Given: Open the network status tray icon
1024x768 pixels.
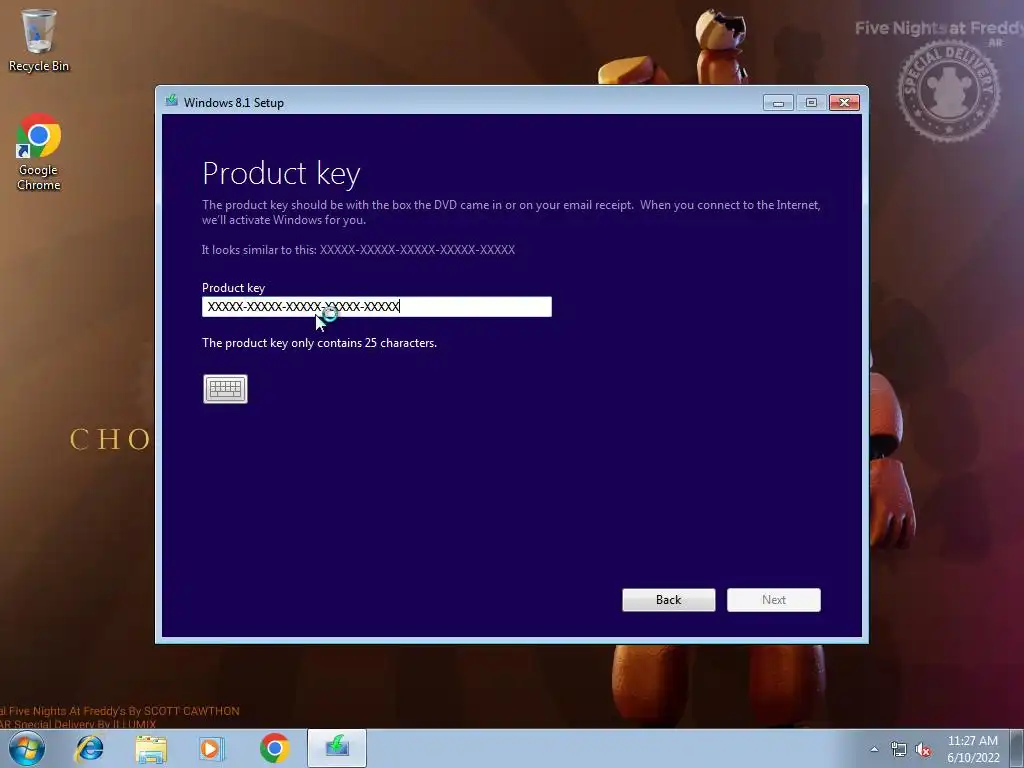Looking at the screenshot, I should [x=899, y=749].
